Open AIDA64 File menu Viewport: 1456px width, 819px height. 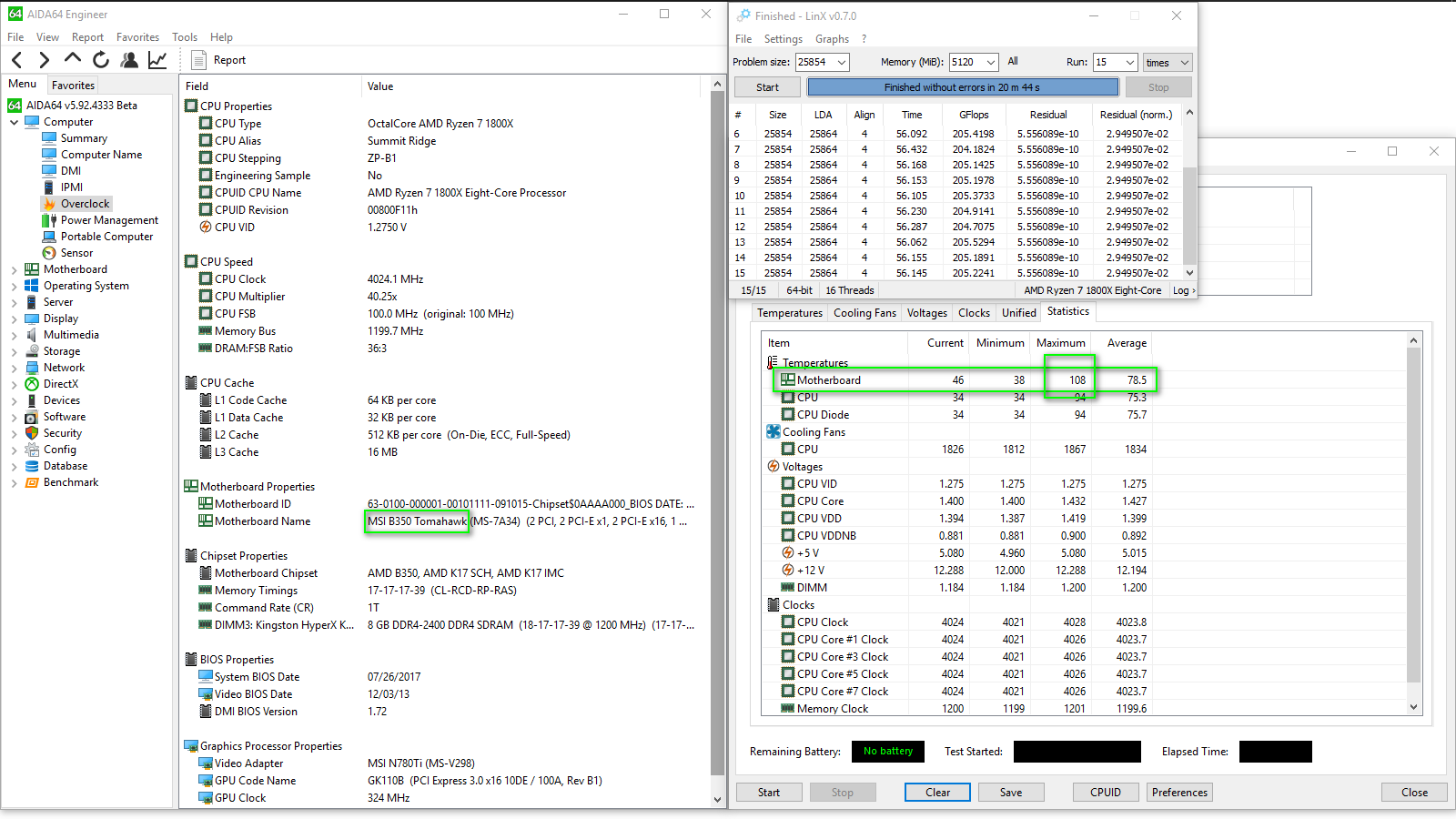pos(15,37)
